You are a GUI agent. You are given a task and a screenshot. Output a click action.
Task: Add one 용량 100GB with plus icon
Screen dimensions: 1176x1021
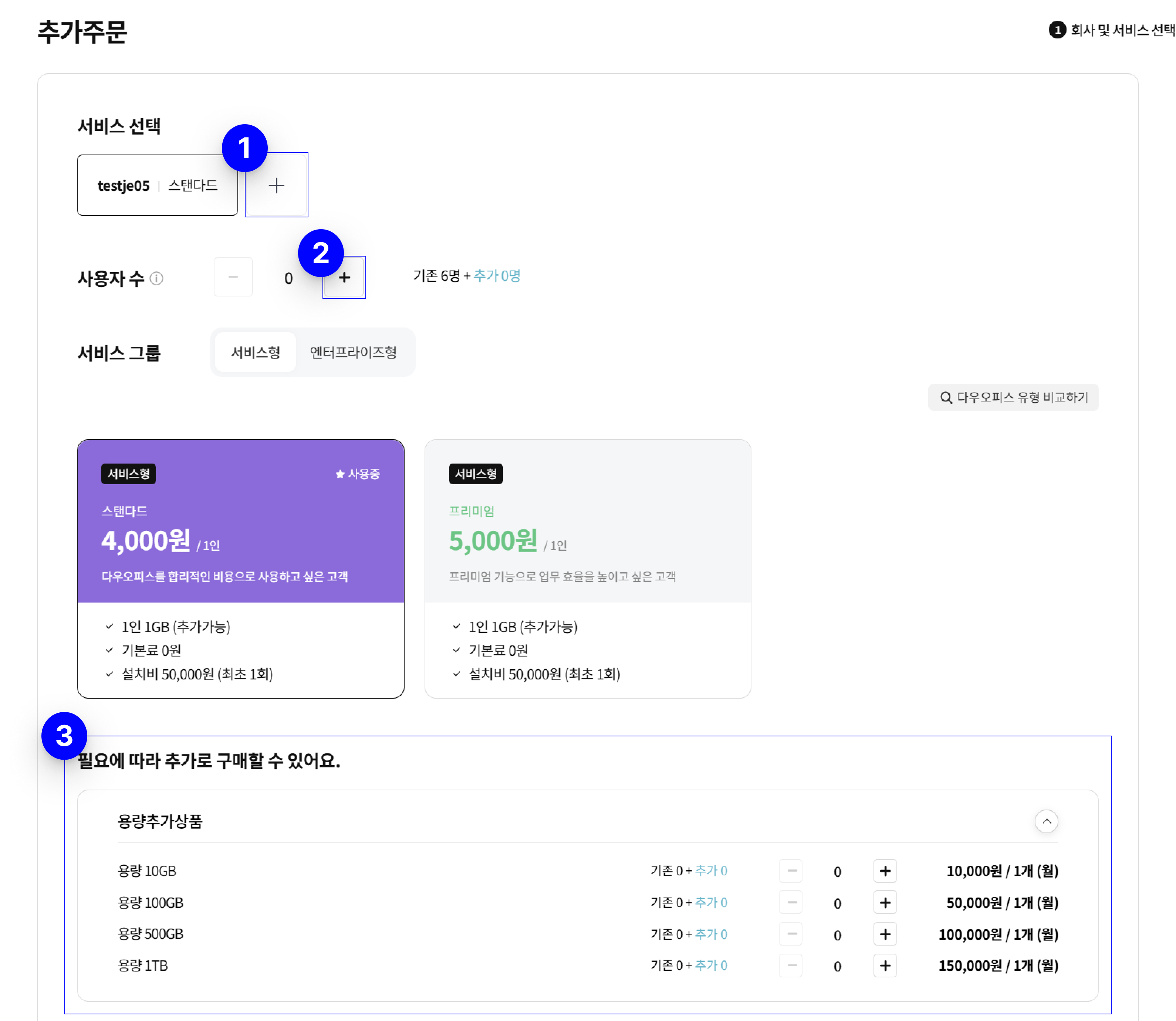pos(885,902)
